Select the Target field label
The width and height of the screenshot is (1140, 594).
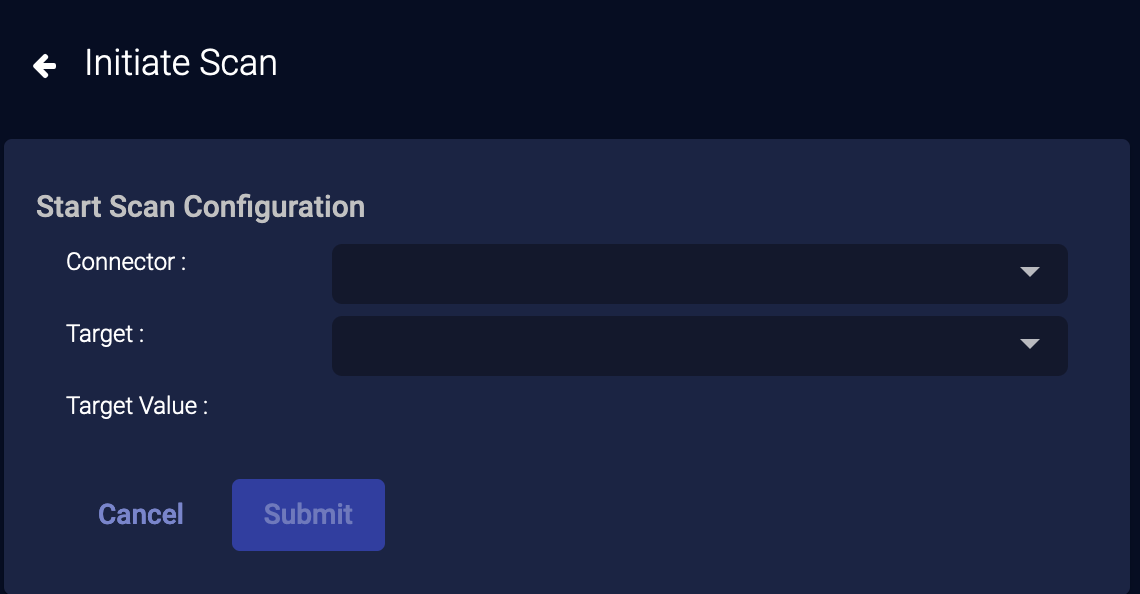[x=105, y=334]
